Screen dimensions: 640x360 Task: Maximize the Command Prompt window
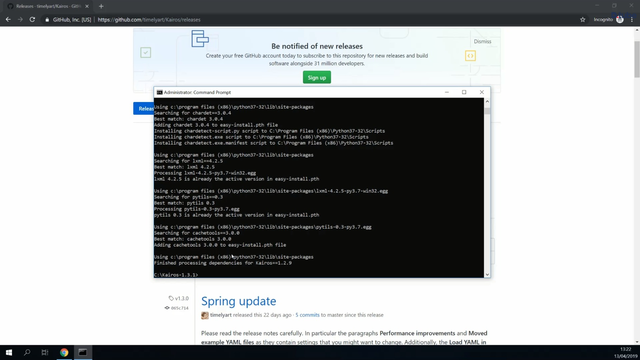point(464,92)
